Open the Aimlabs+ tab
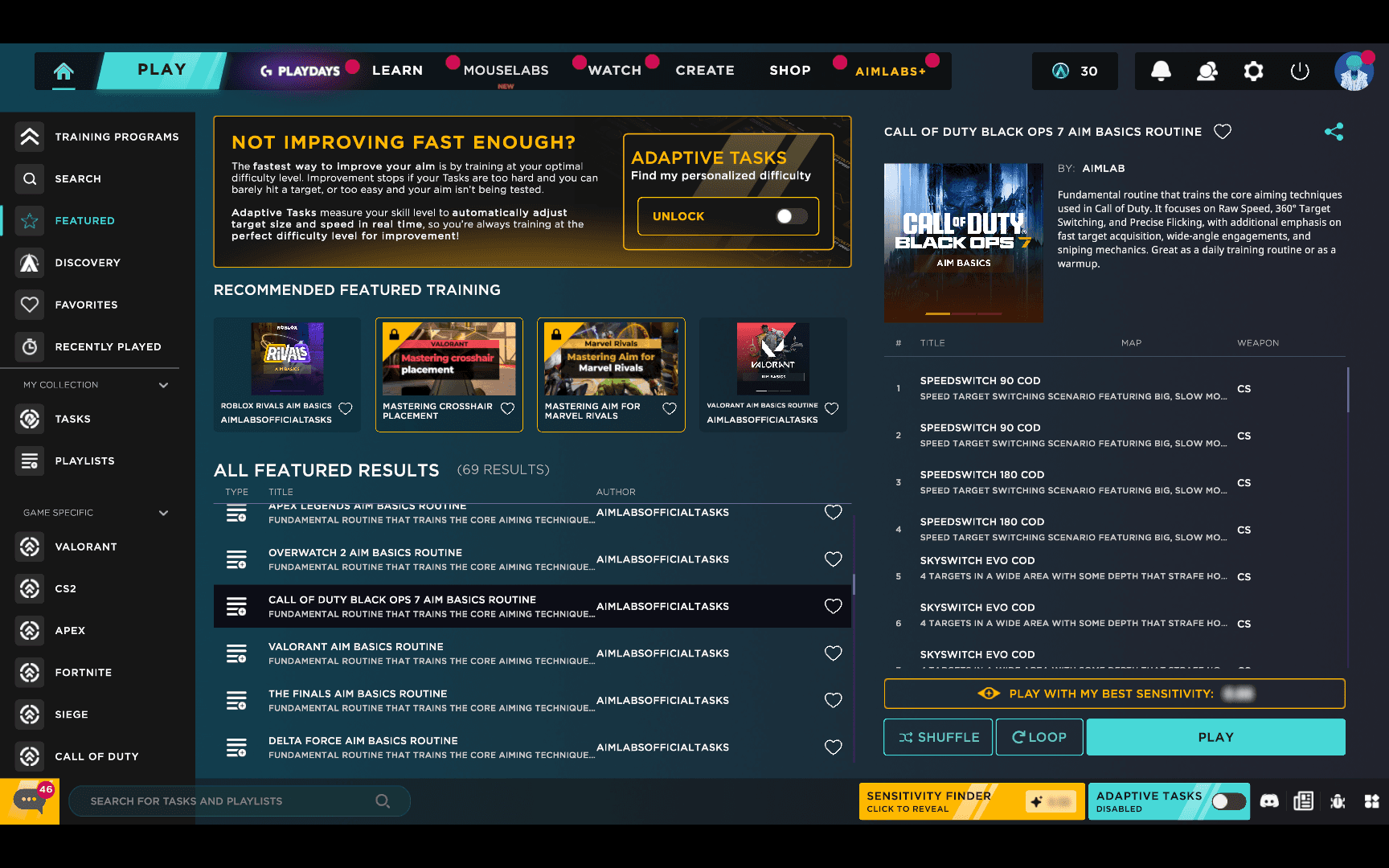 tap(891, 72)
